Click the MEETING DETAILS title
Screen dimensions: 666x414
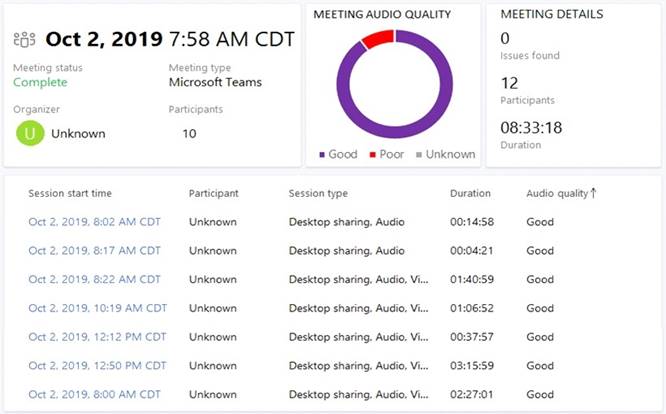(x=552, y=14)
